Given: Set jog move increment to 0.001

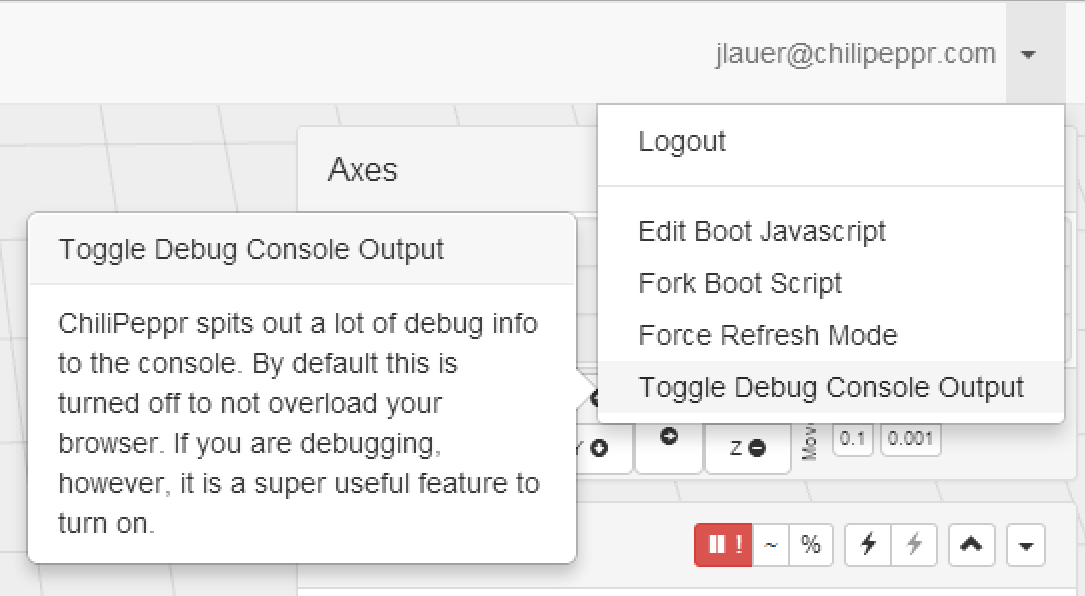Looking at the screenshot, I should pyautogui.click(x=910, y=439).
